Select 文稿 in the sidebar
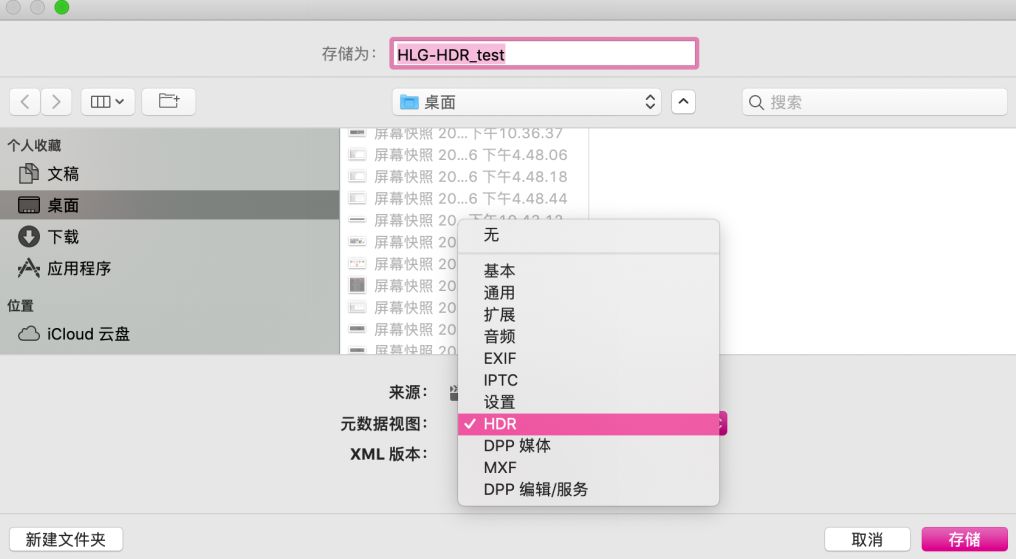This screenshot has height=559, width=1016. coord(63,174)
